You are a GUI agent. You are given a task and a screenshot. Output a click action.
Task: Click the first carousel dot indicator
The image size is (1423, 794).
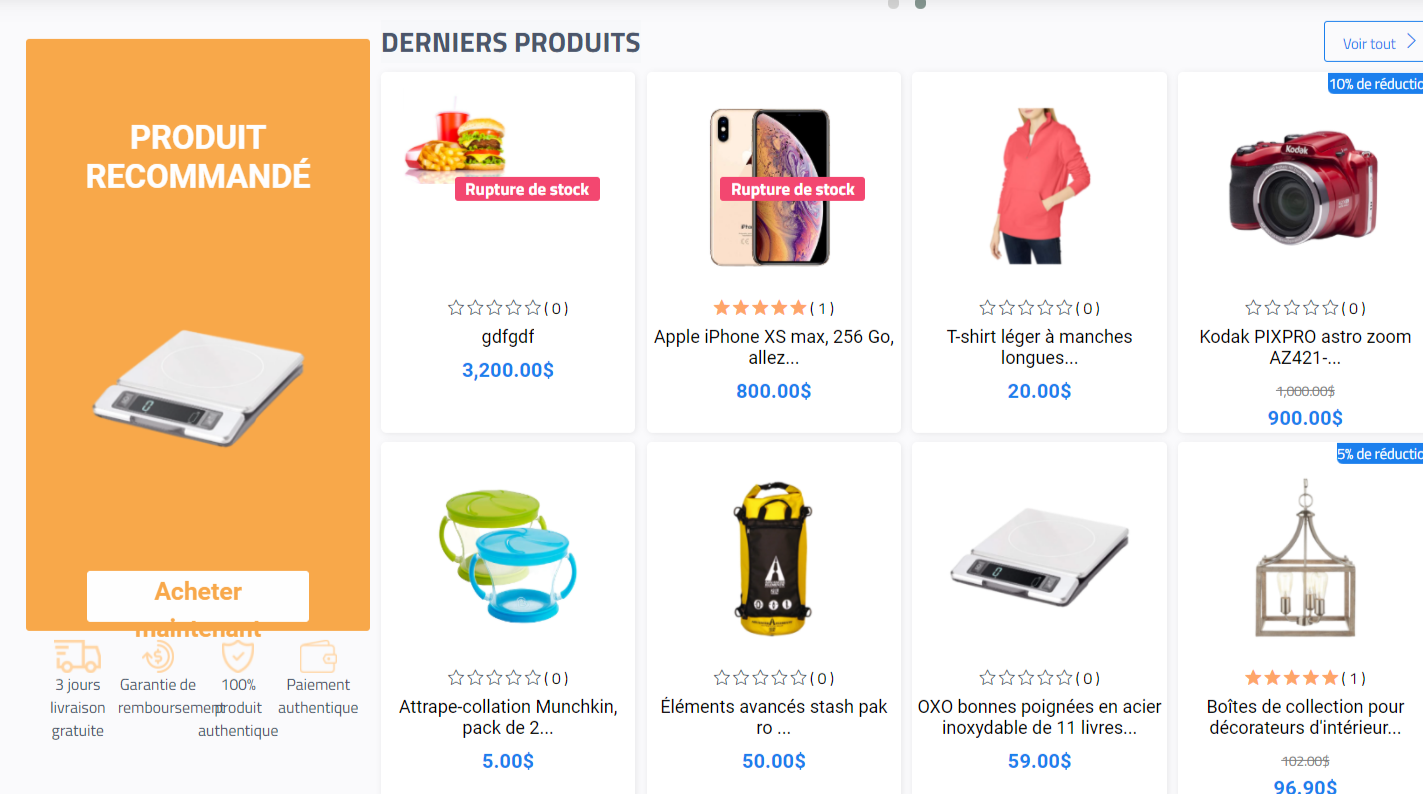pos(893,4)
